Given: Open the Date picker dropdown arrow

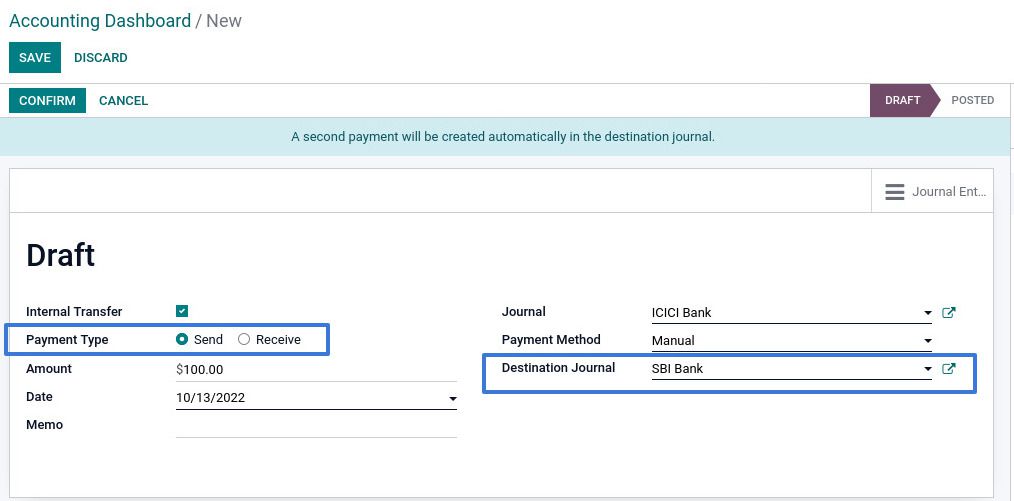Looking at the screenshot, I should point(452,399).
